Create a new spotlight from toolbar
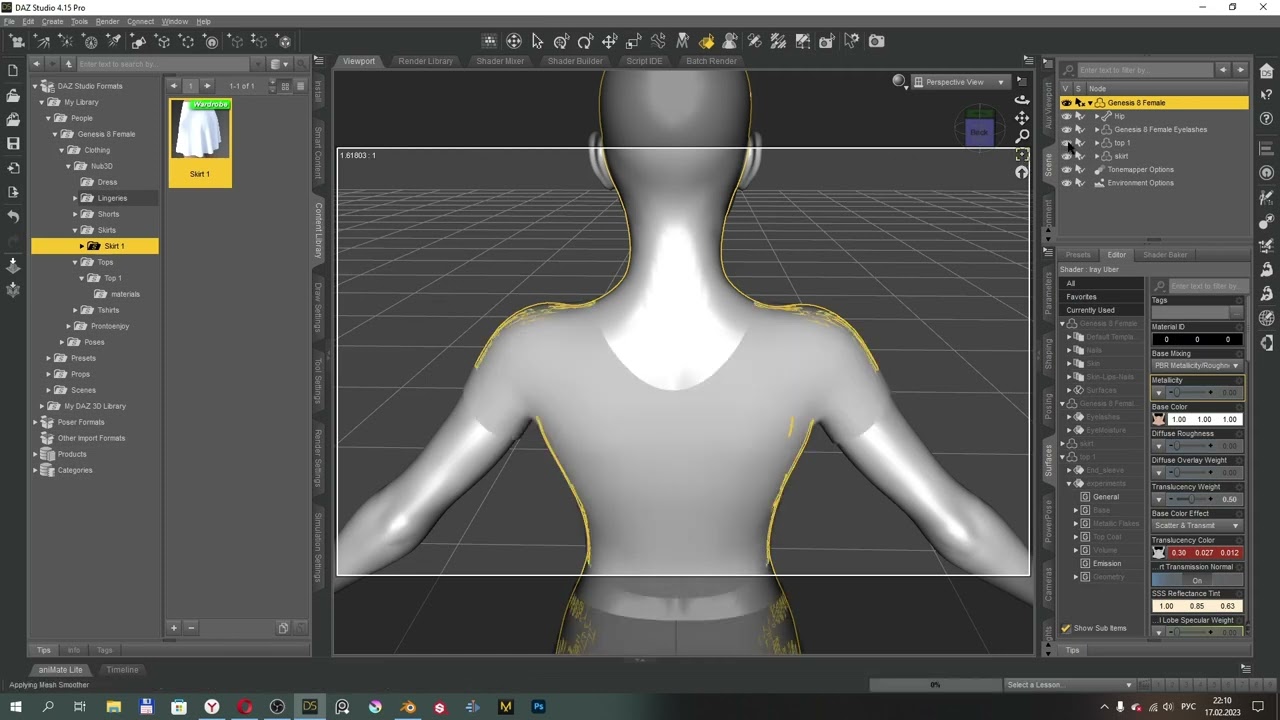 114,41
